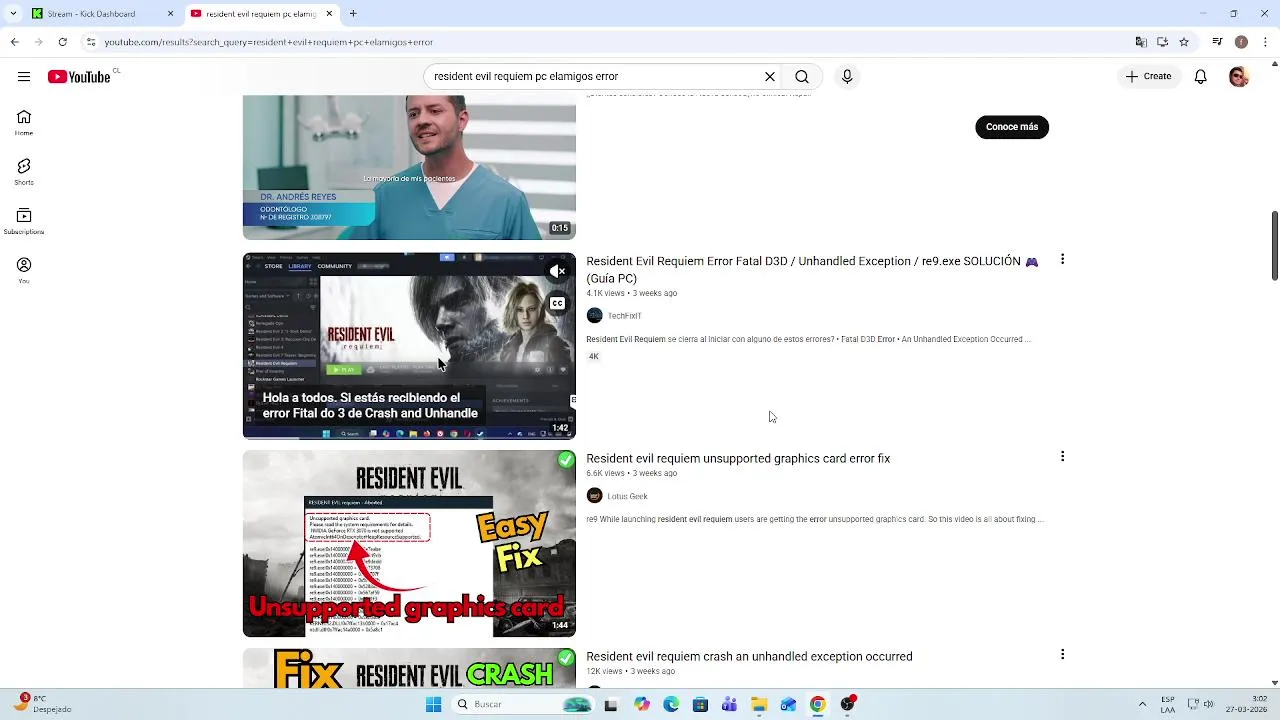Visit the Lotus Geek channel name

[x=627, y=496]
